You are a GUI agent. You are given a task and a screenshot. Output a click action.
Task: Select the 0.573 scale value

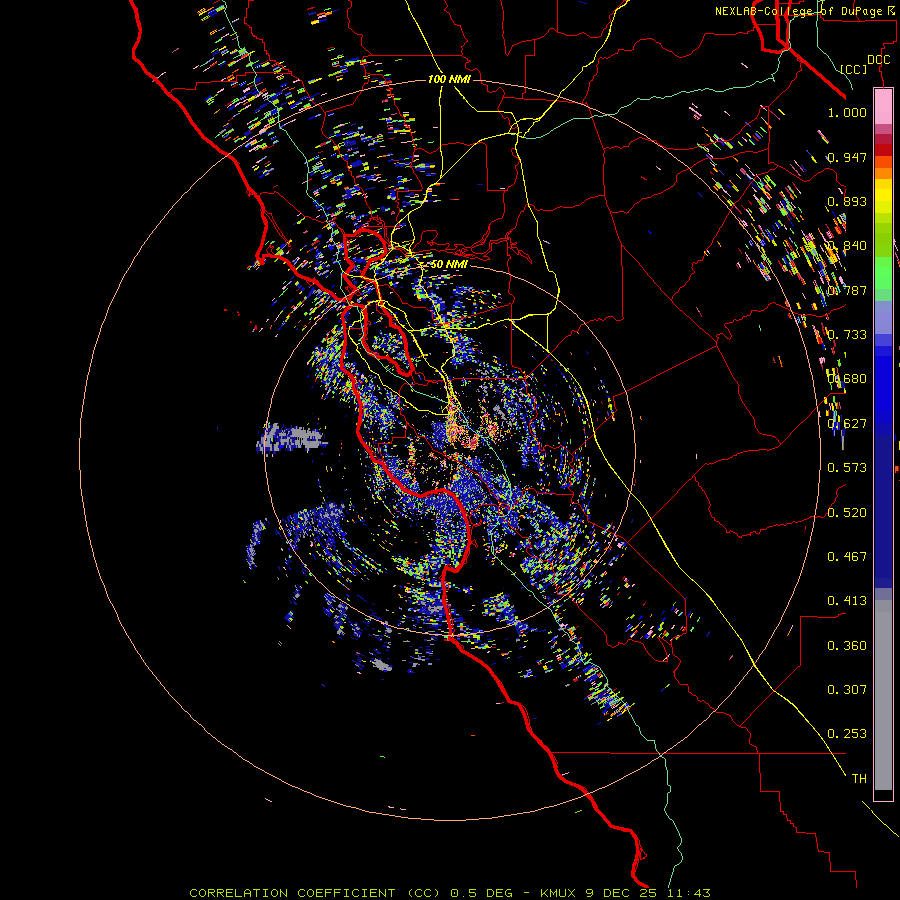847,468
